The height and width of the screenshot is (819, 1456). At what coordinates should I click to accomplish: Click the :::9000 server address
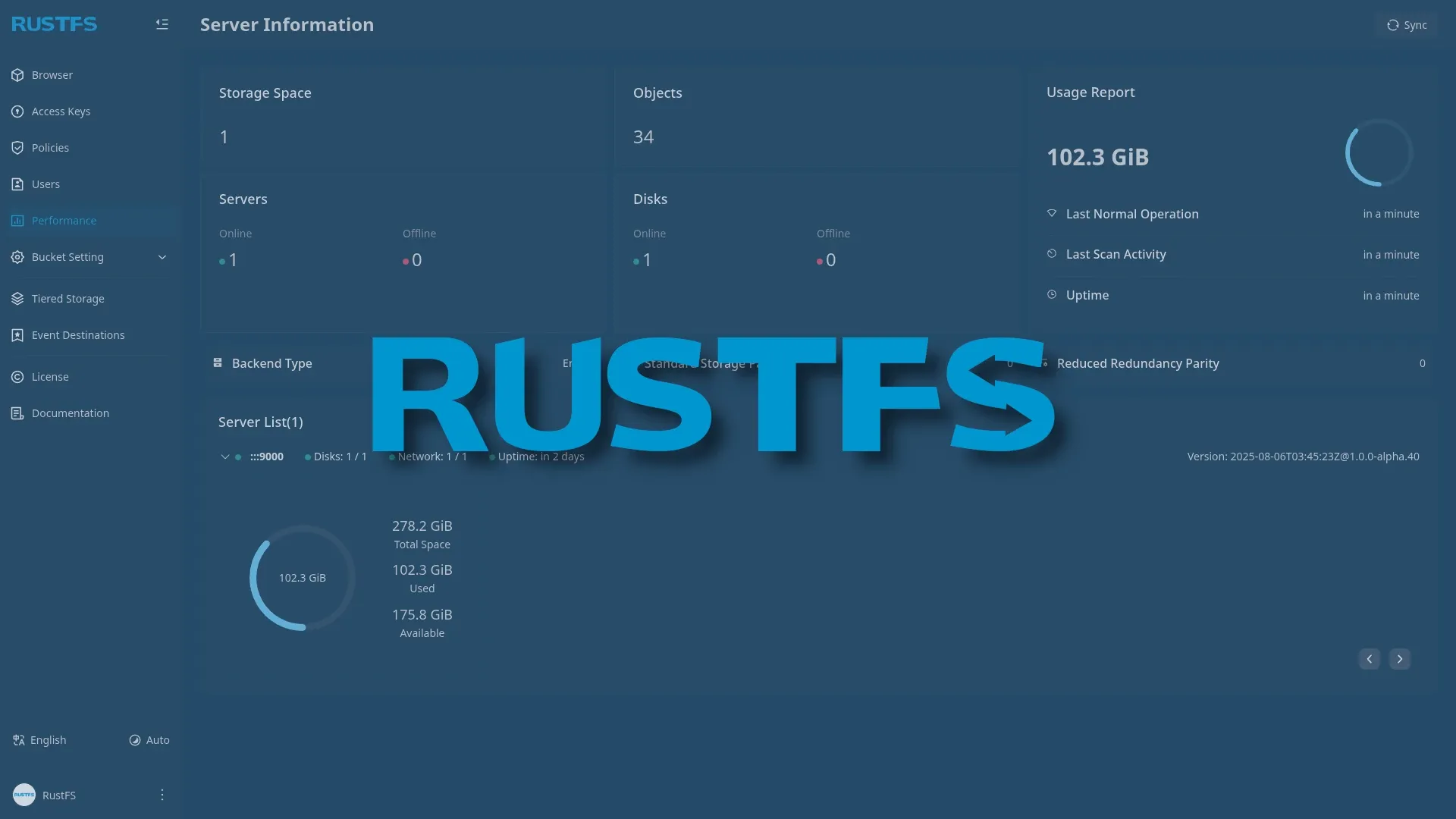[267, 457]
